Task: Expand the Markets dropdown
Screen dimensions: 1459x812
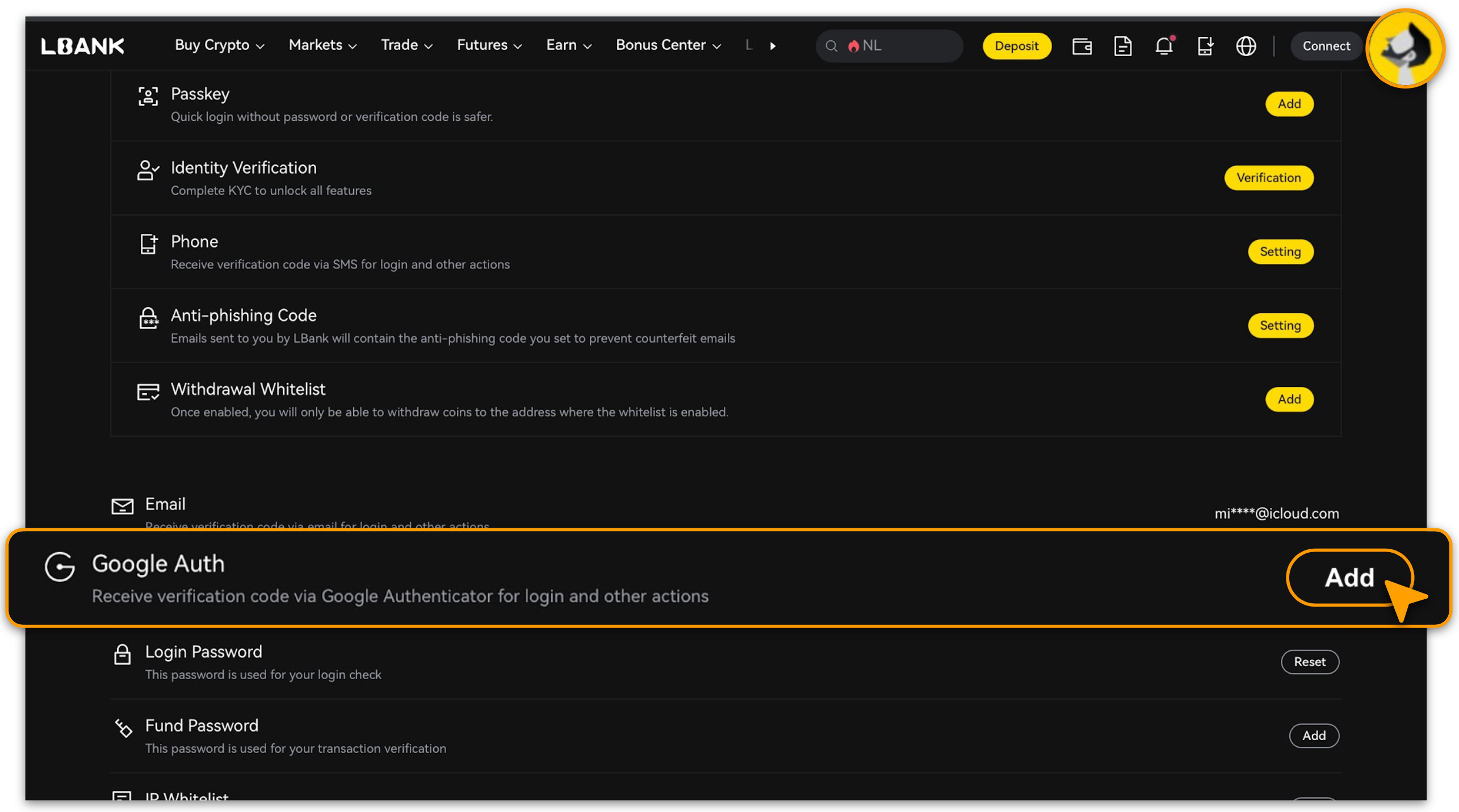Action: pyautogui.click(x=322, y=45)
